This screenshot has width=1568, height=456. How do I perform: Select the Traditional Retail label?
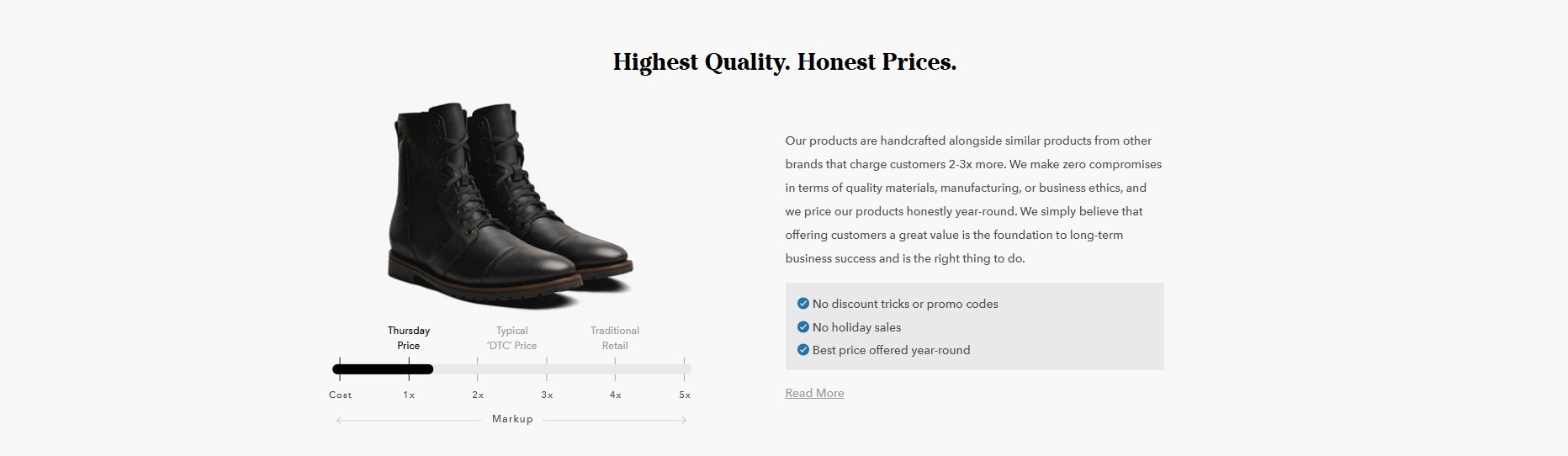[615, 338]
